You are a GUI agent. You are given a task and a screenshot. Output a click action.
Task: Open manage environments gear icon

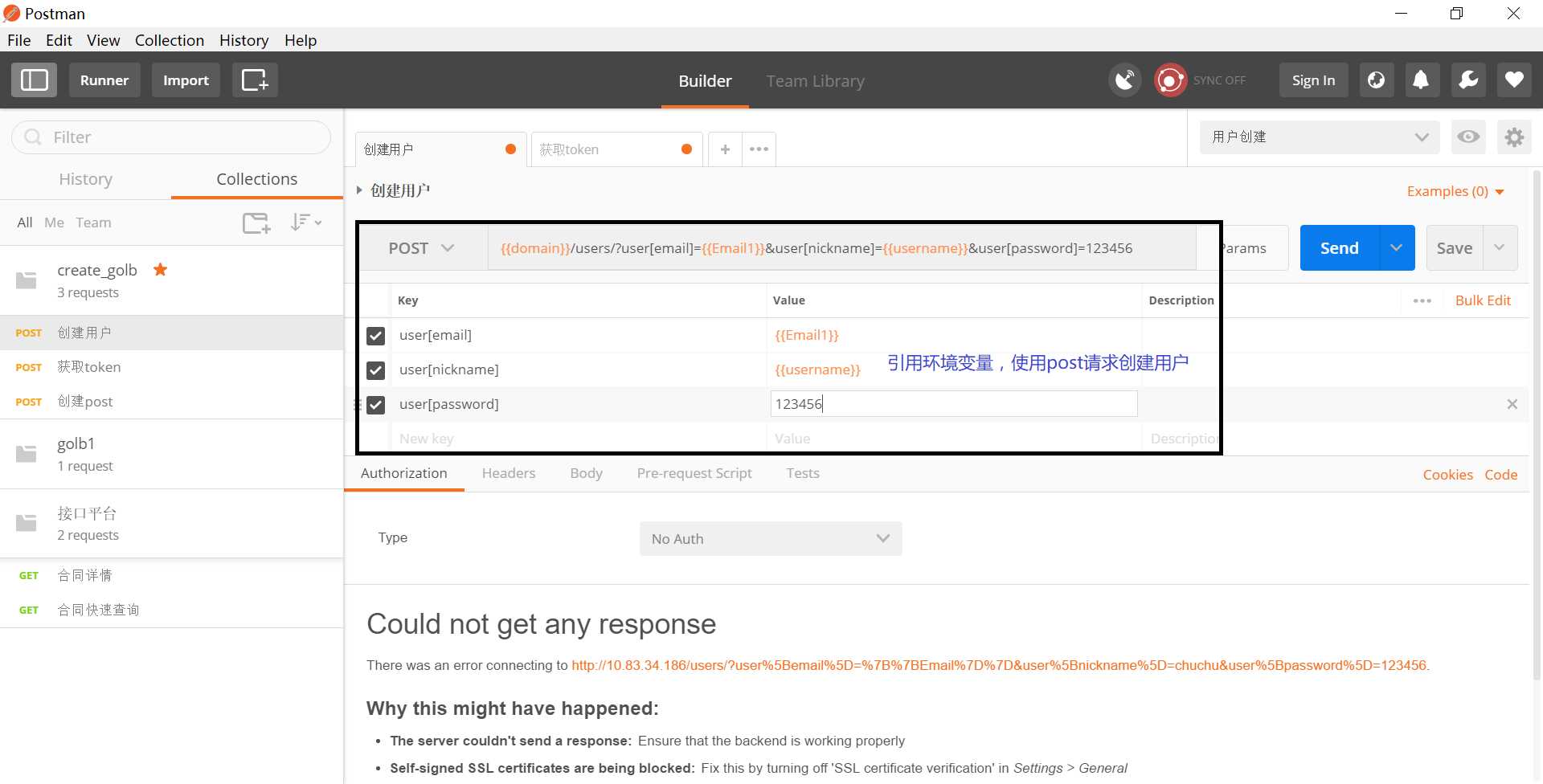(x=1514, y=137)
